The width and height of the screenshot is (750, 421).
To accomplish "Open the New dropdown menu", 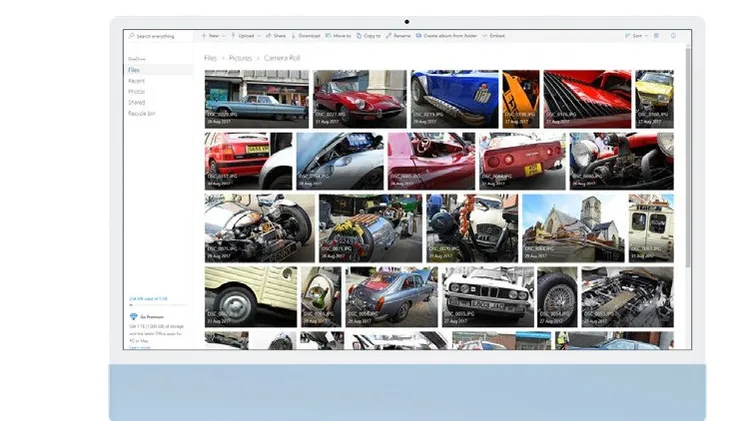I will [x=213, y=36].
